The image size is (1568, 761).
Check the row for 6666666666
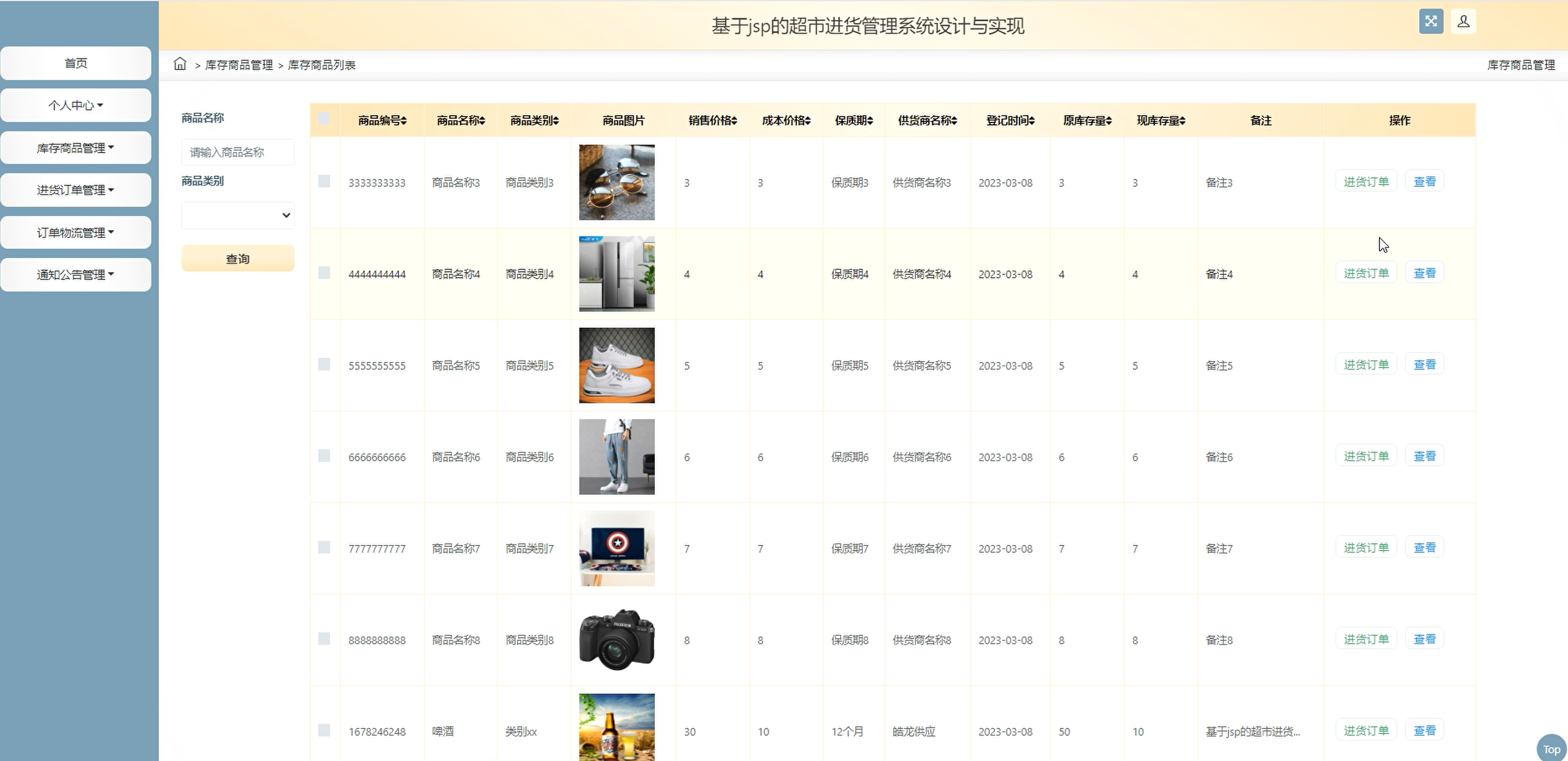point(324,456)
